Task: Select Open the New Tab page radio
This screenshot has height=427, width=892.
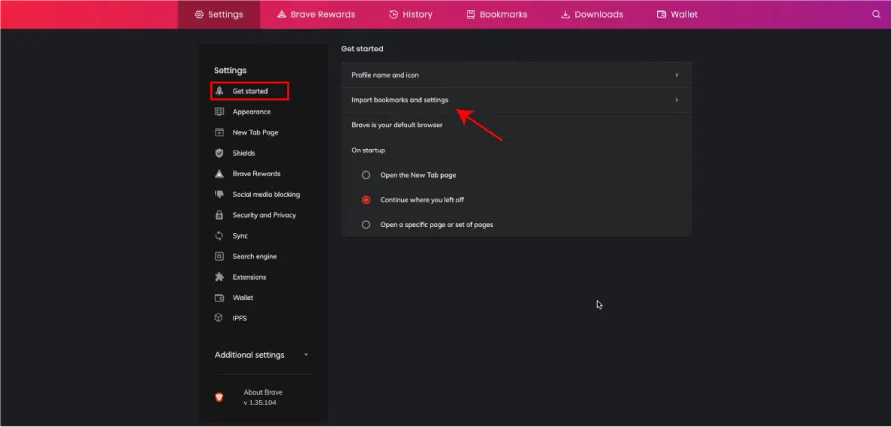Action: point(366,175)
